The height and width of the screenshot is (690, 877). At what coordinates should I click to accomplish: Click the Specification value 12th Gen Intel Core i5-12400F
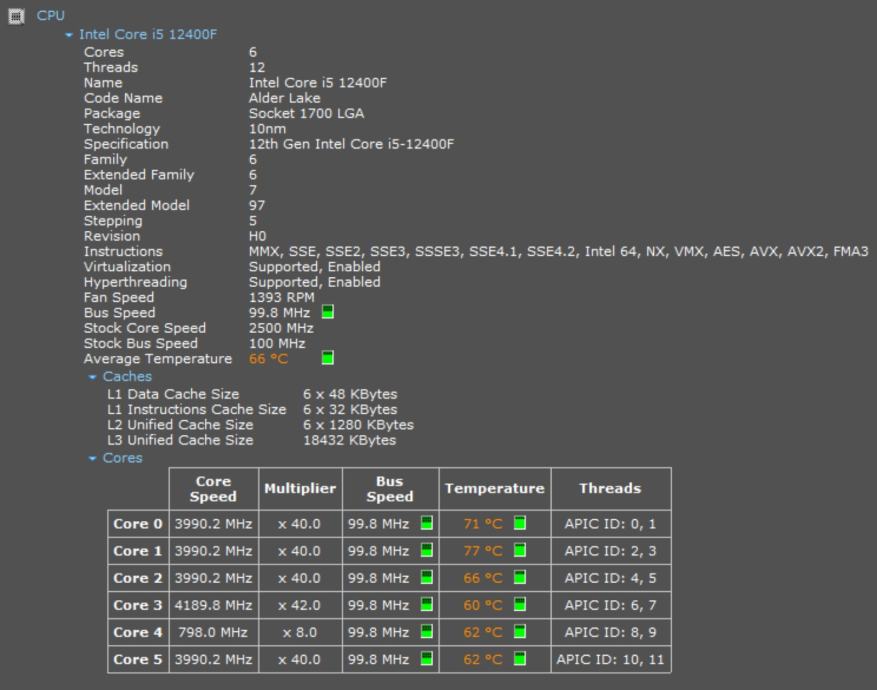351,144
